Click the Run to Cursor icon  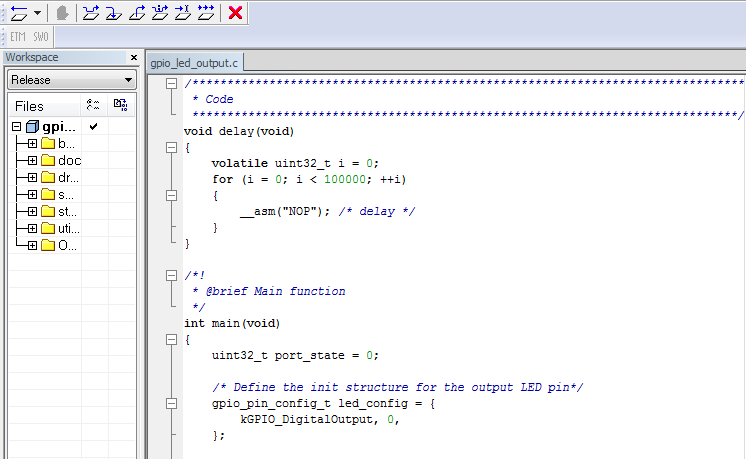pos(182,13)
